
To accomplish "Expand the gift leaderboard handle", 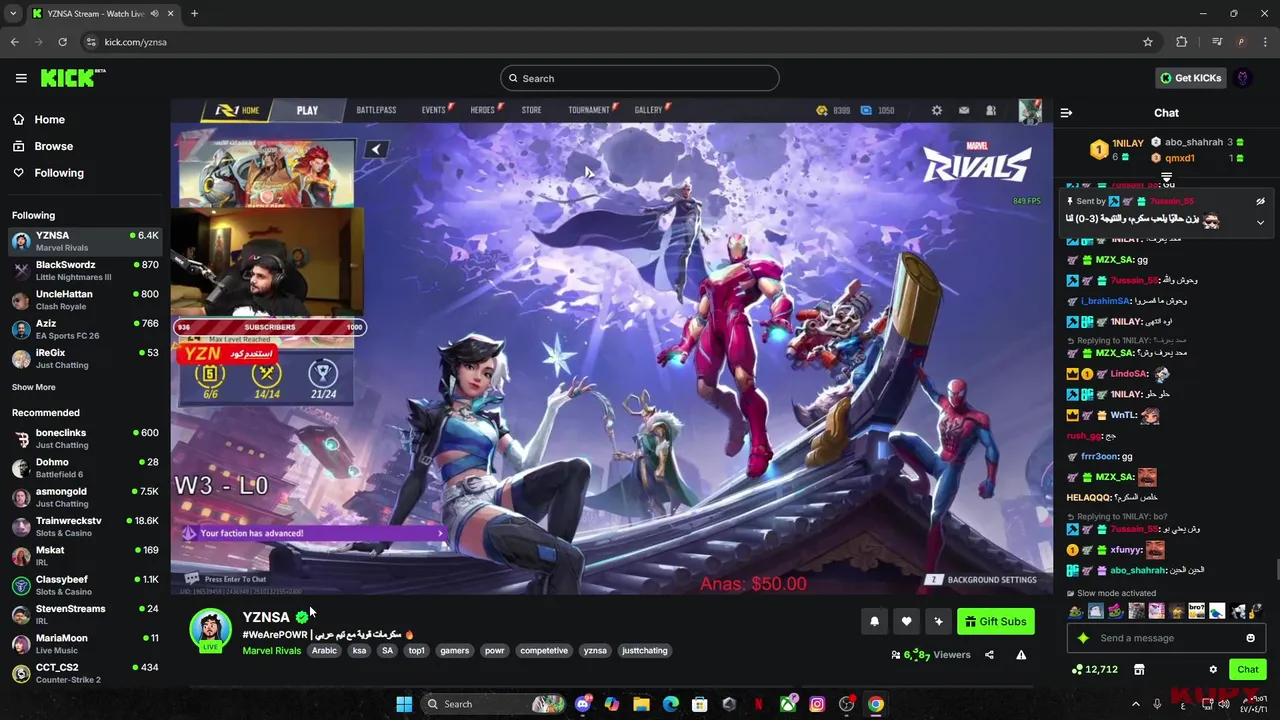I will [1166, 176].
